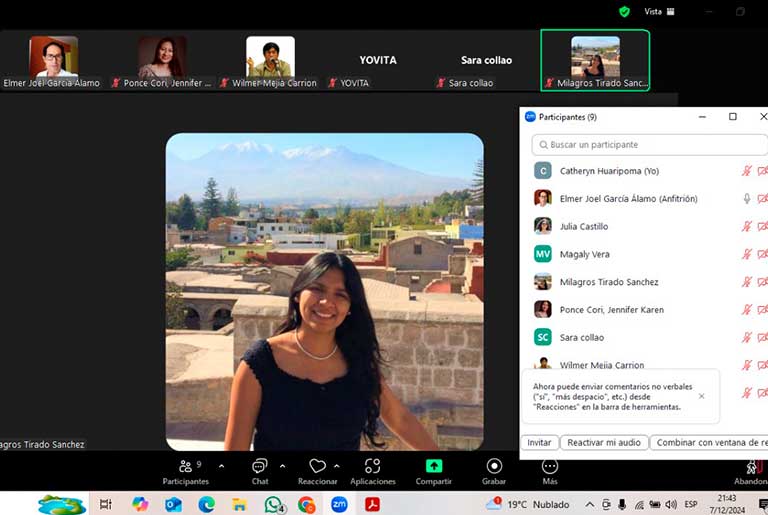Viewport: 768px width, 515px height.
Task: Open the Reaccionar heart icon
Action: 317,466
